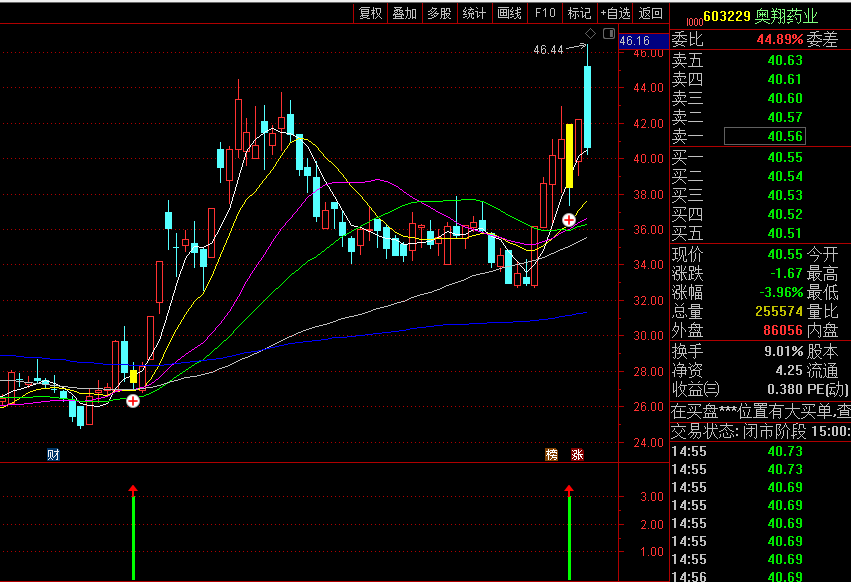Click the right red arrow signal in indicator
Screen dimensions: 851x582
tap(569, 490)
